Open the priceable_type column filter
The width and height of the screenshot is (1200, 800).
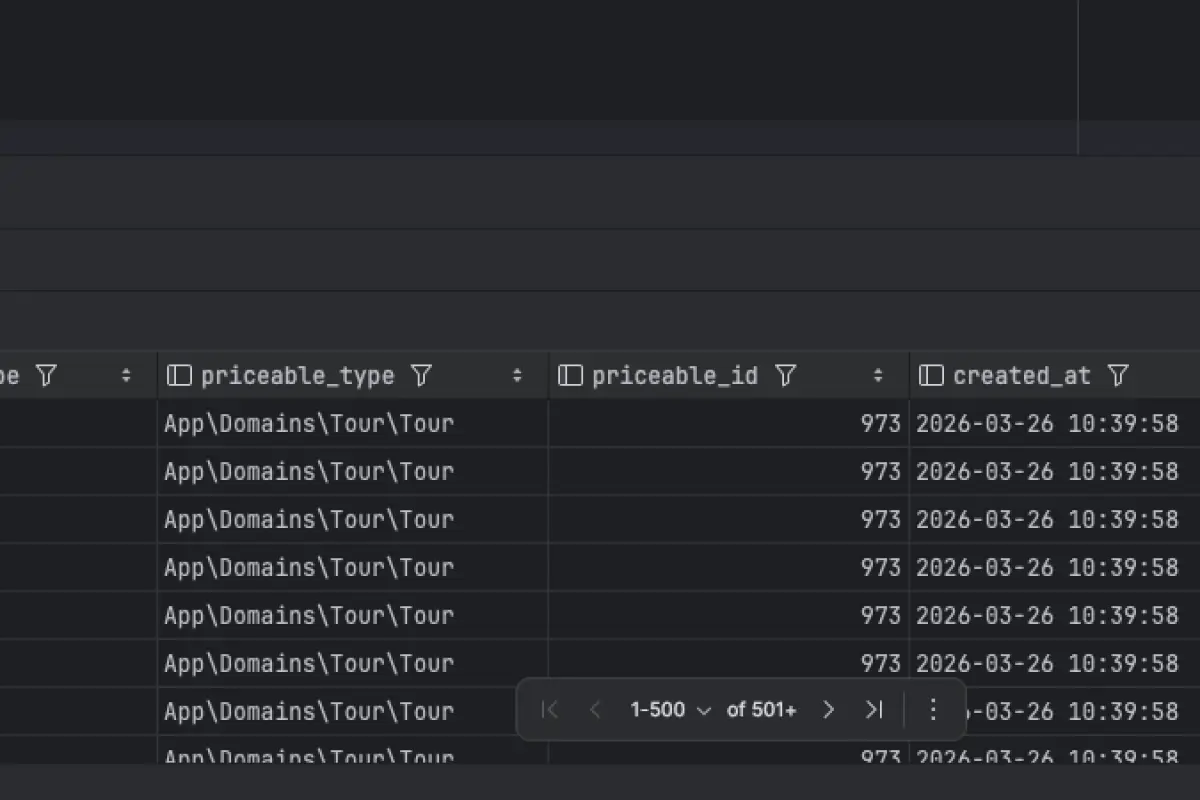tap(422, 375)
